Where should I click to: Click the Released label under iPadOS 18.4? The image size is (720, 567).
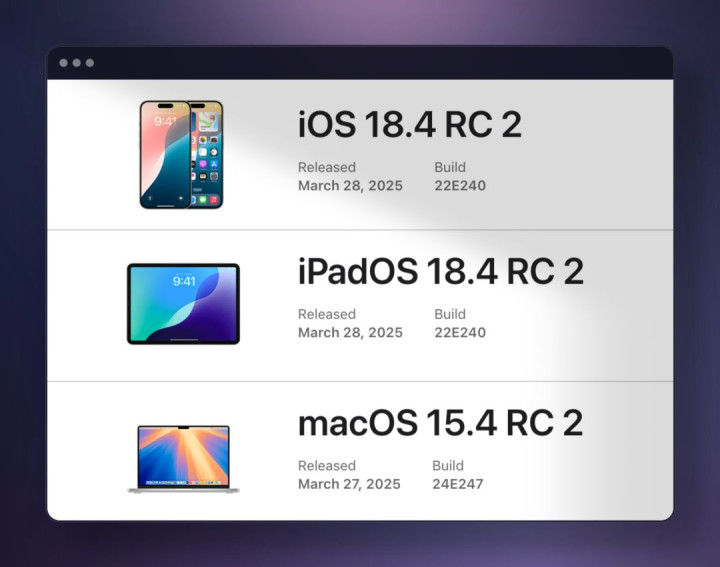click(x=326, y=314)
